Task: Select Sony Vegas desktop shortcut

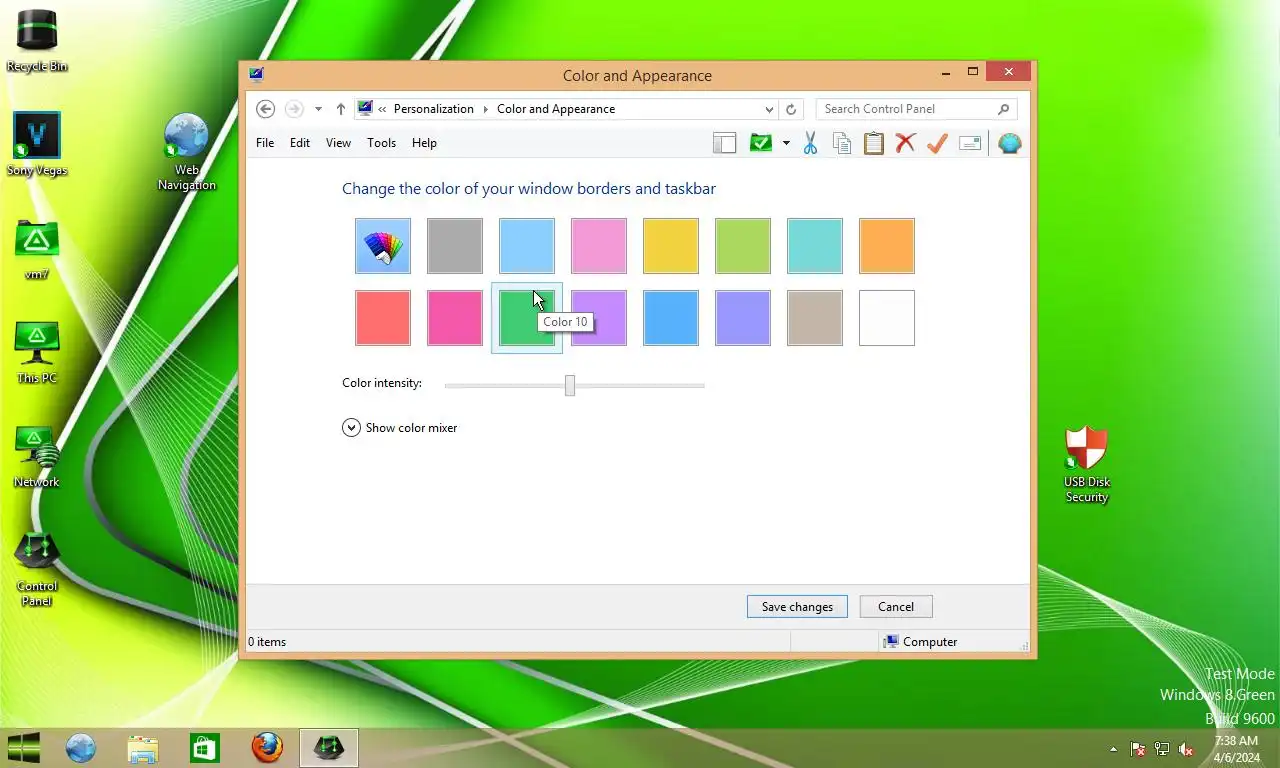Action: 37,144
